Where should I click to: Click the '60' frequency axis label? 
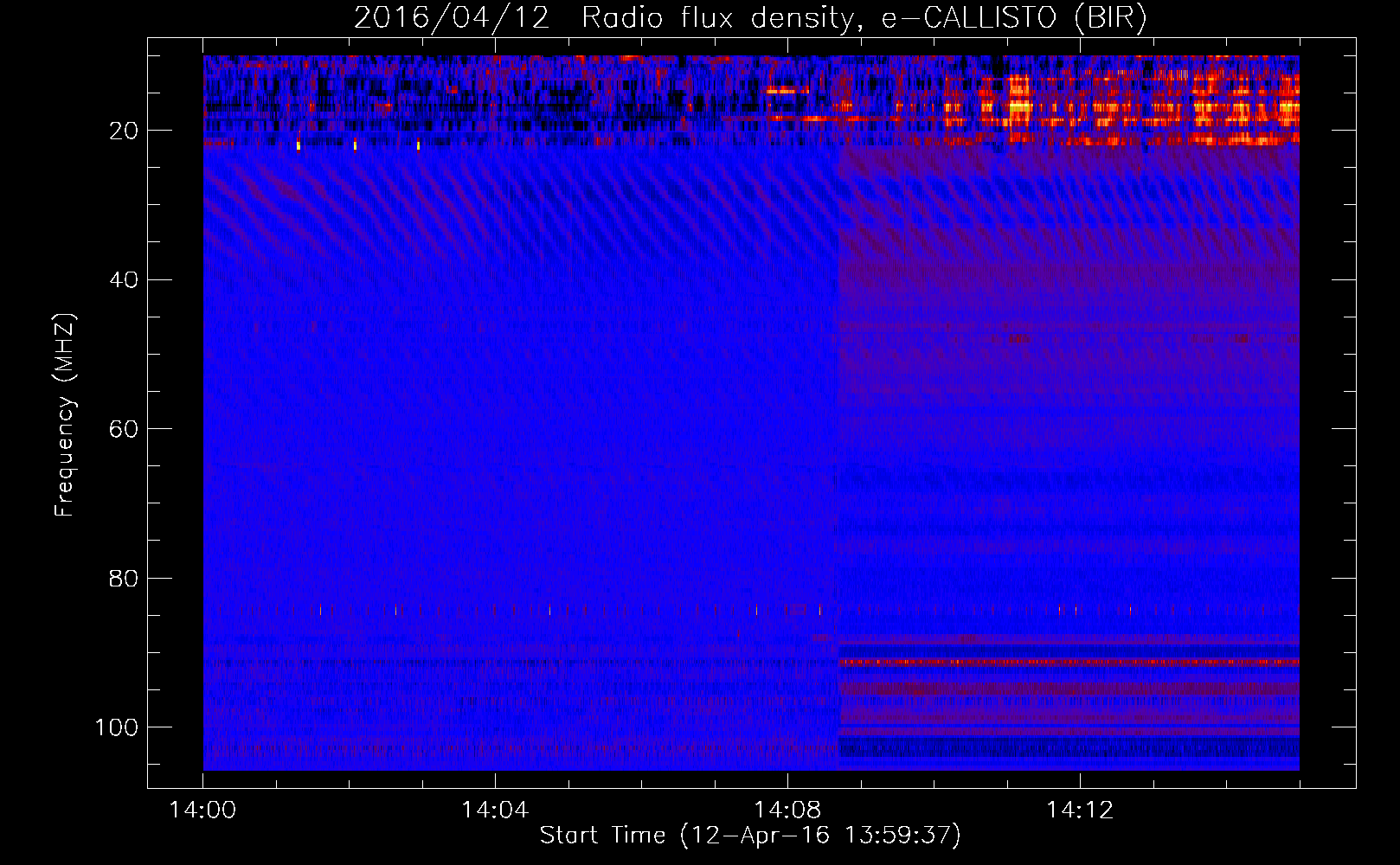point(124,429)
